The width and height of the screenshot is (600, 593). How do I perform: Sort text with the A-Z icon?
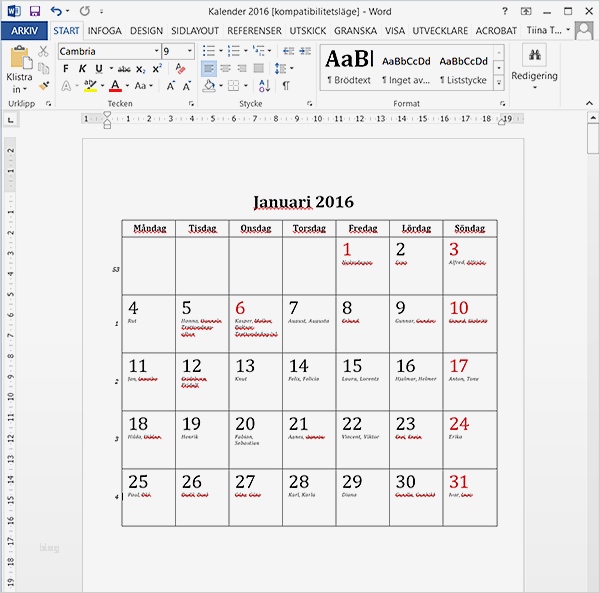(x=264, y=86)
